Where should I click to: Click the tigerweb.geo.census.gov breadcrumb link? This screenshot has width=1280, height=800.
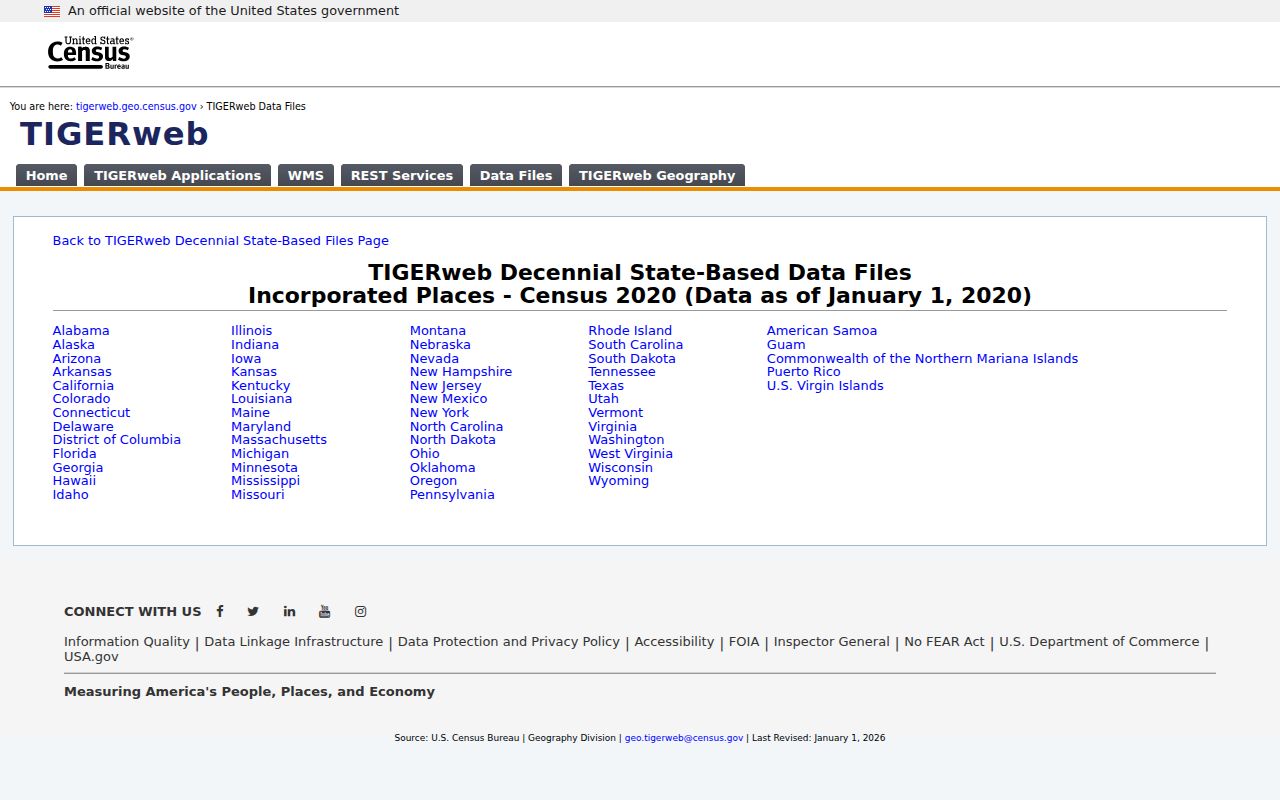pyautogui.click(x=136, y=106)
